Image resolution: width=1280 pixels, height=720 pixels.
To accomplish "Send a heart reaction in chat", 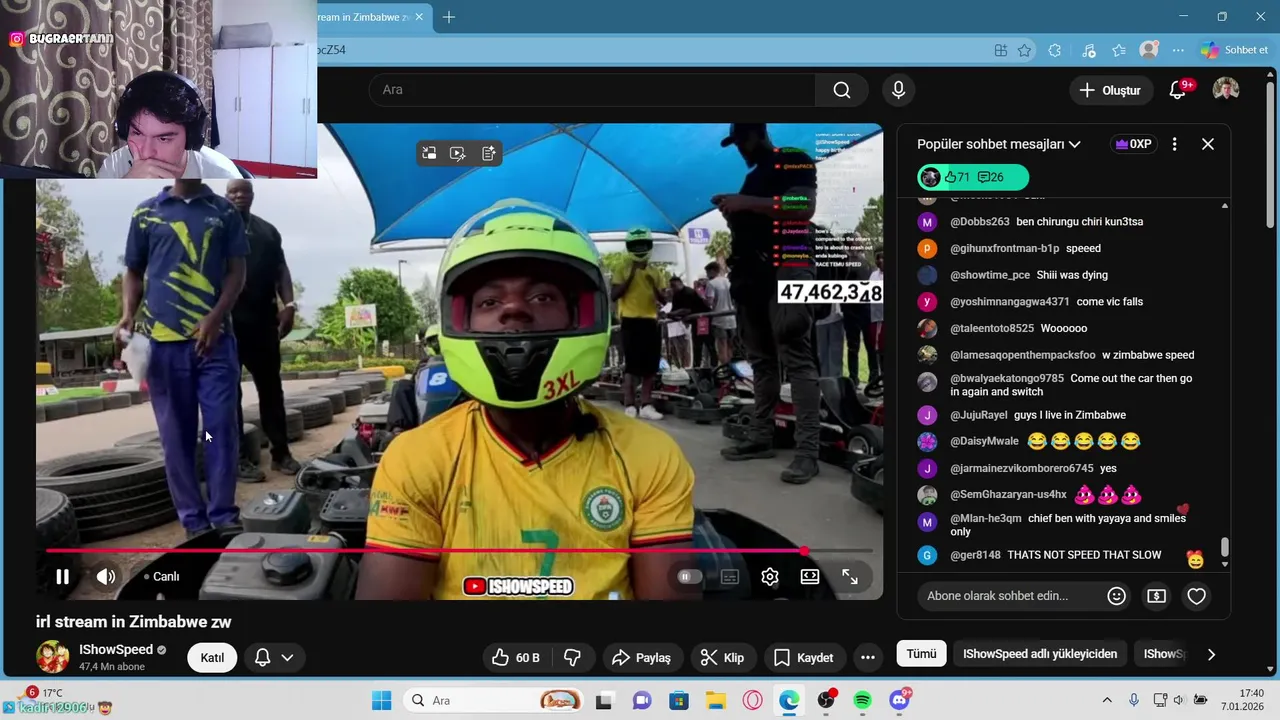I will click(x=1197, y=596).
